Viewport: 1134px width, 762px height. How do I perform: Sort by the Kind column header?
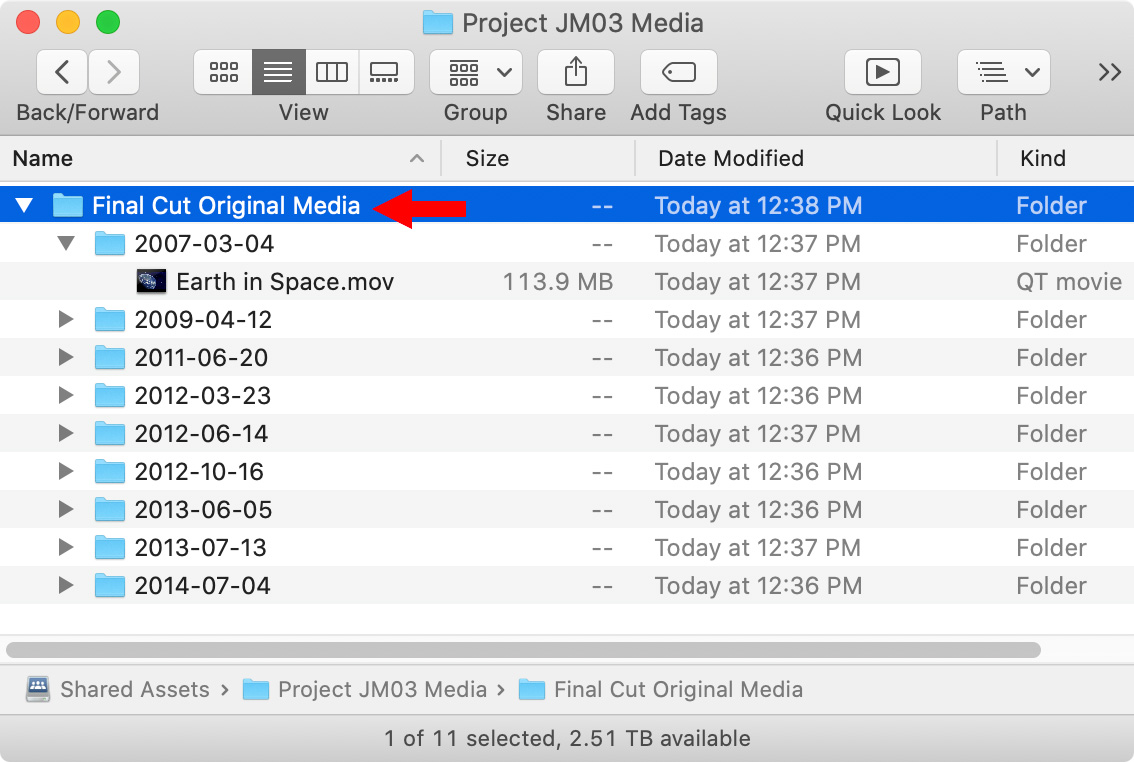coord(1065,158)
